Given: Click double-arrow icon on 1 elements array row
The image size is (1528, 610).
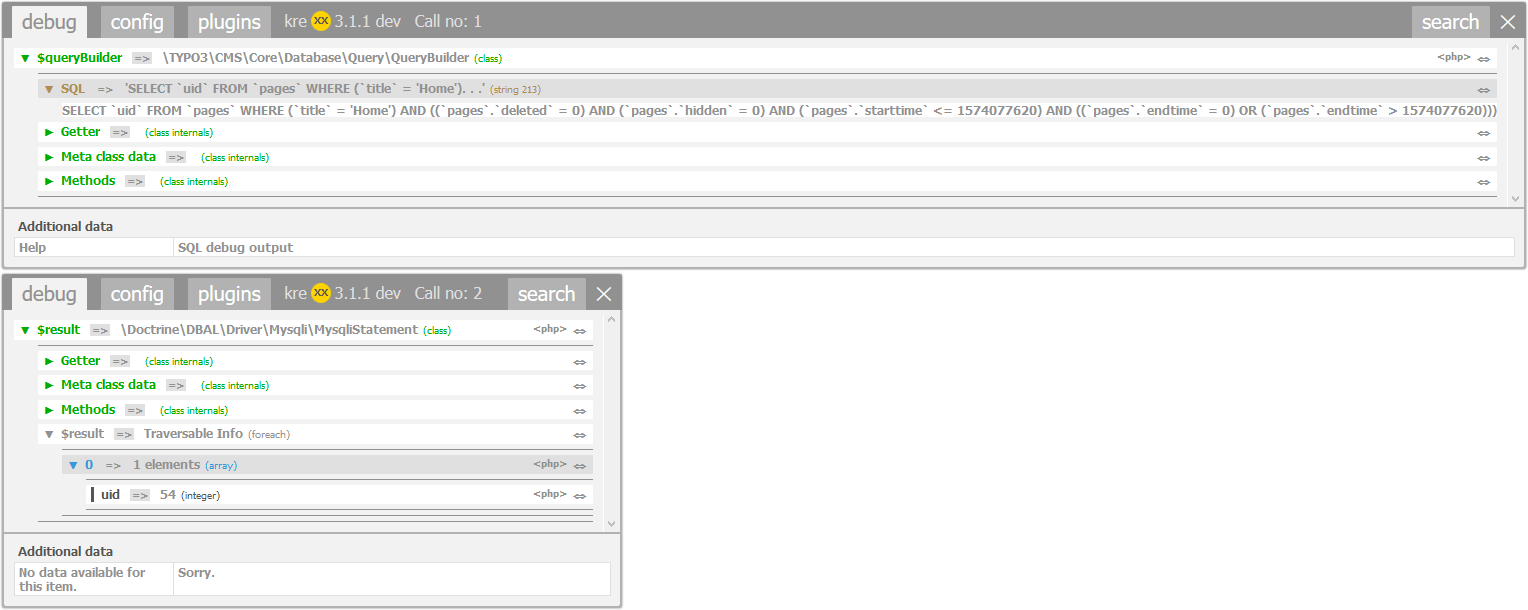Looking at the screenshot, I should (580, 466).
